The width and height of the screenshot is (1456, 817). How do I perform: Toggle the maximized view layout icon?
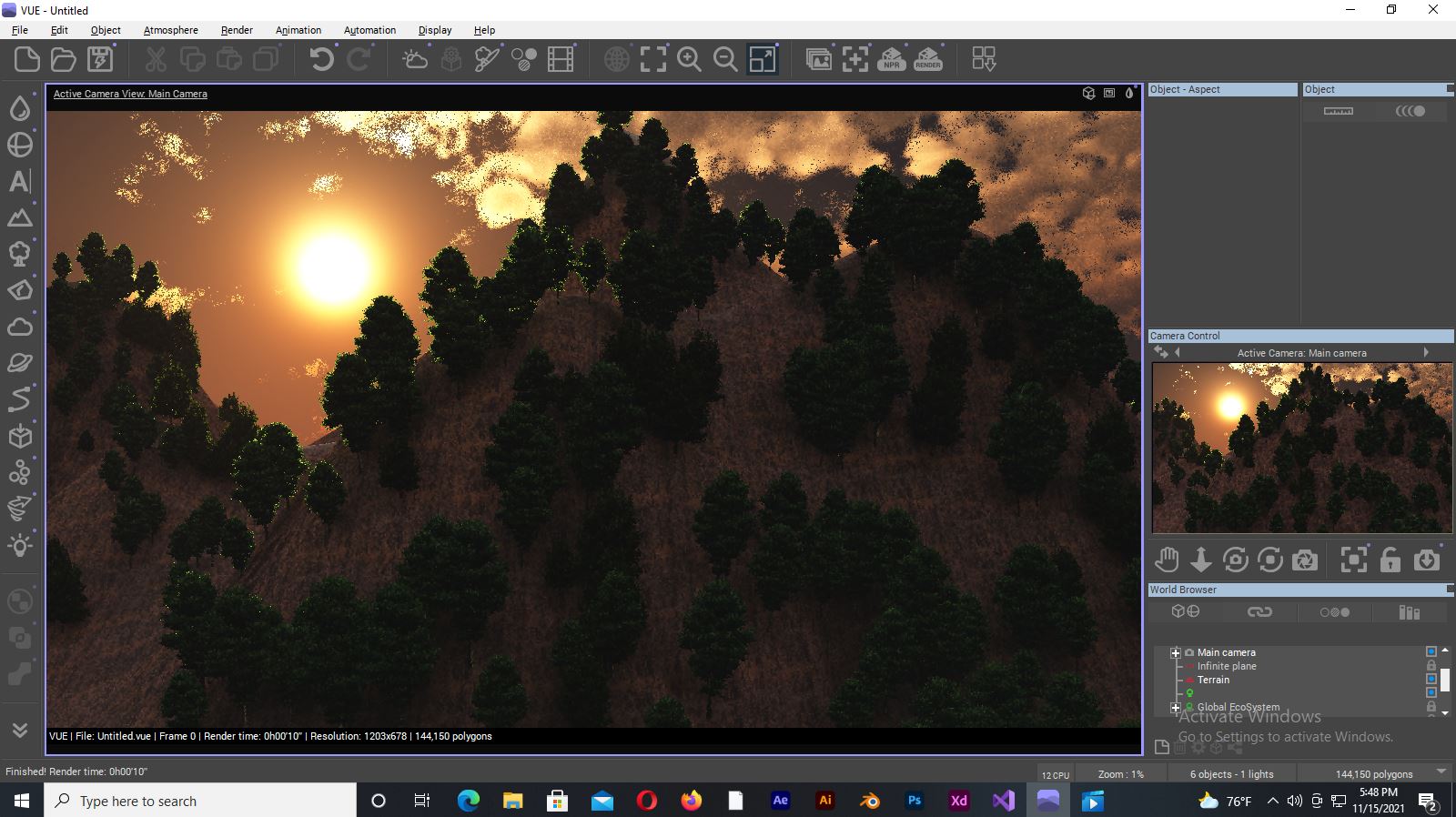(763, 60)
